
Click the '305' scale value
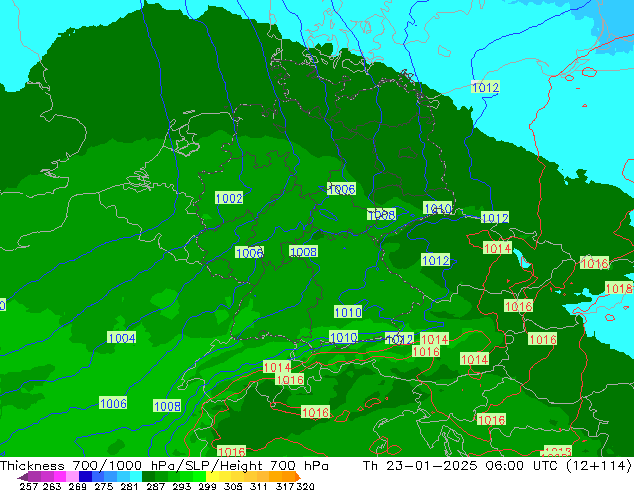[233, 486]
